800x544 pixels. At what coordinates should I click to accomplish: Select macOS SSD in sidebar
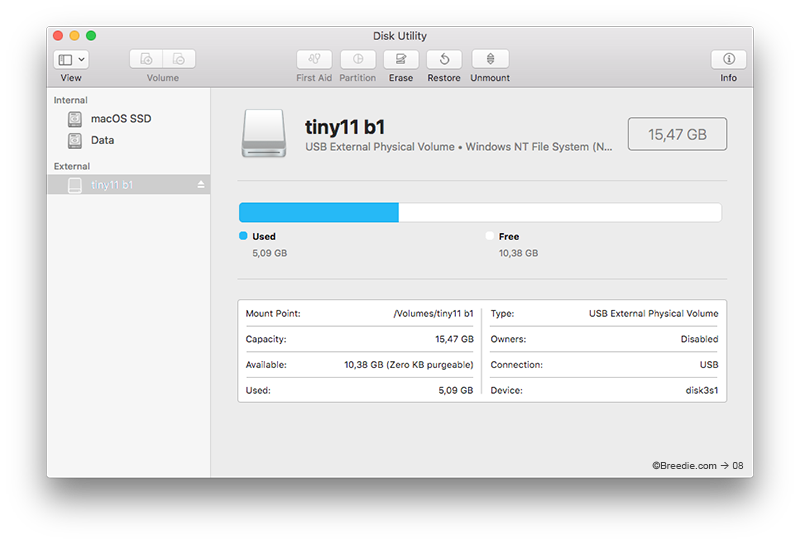[121, 119]
